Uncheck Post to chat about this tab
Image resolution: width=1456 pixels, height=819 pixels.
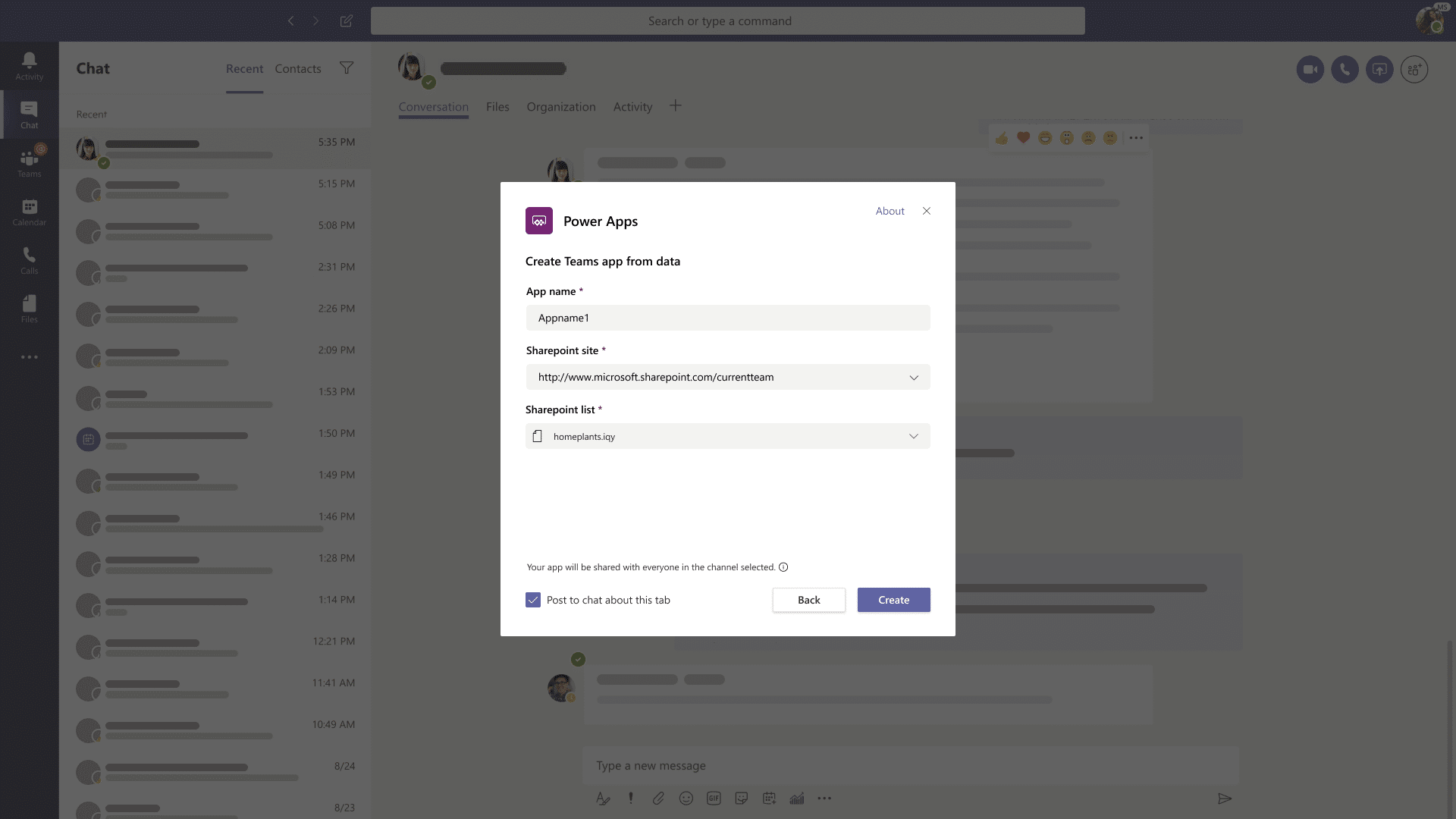pos(533,600)
